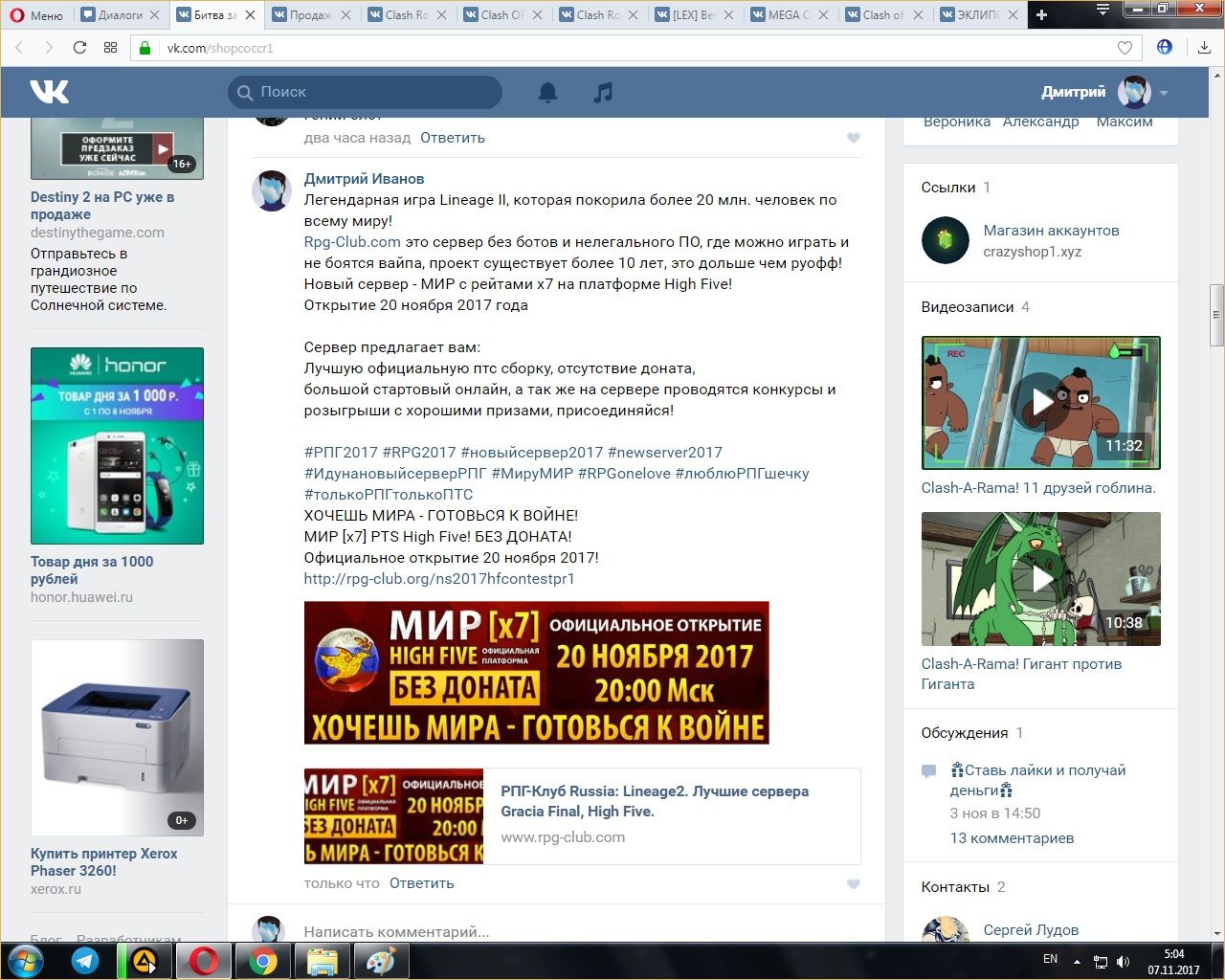
Task: Click the address bar URL
Action: coord(220,48)
